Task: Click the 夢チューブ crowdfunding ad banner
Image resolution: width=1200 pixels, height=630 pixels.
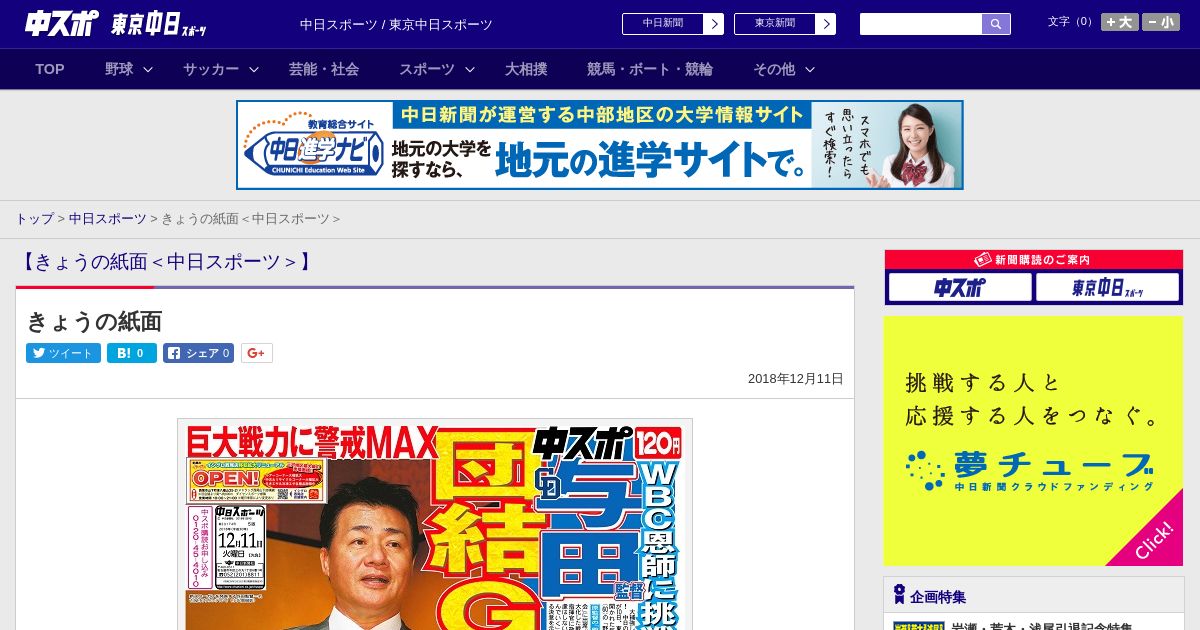Action: coord(1033,441)
